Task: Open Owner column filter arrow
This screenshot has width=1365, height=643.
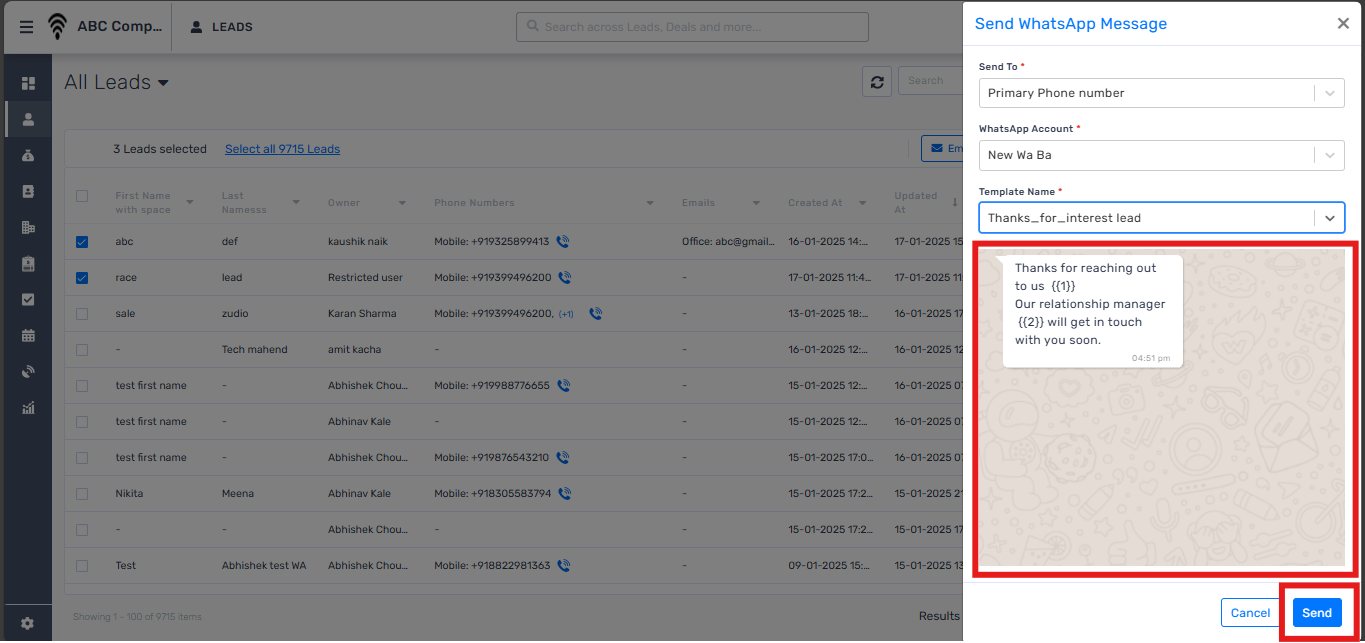Action: (x=402, y=203)
